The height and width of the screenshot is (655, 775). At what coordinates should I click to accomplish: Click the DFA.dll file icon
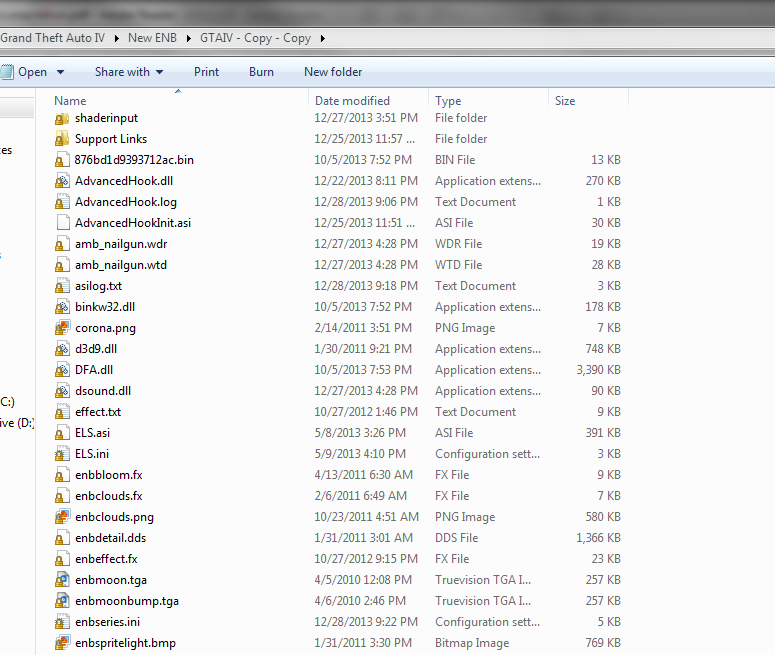tap(62, 370)
